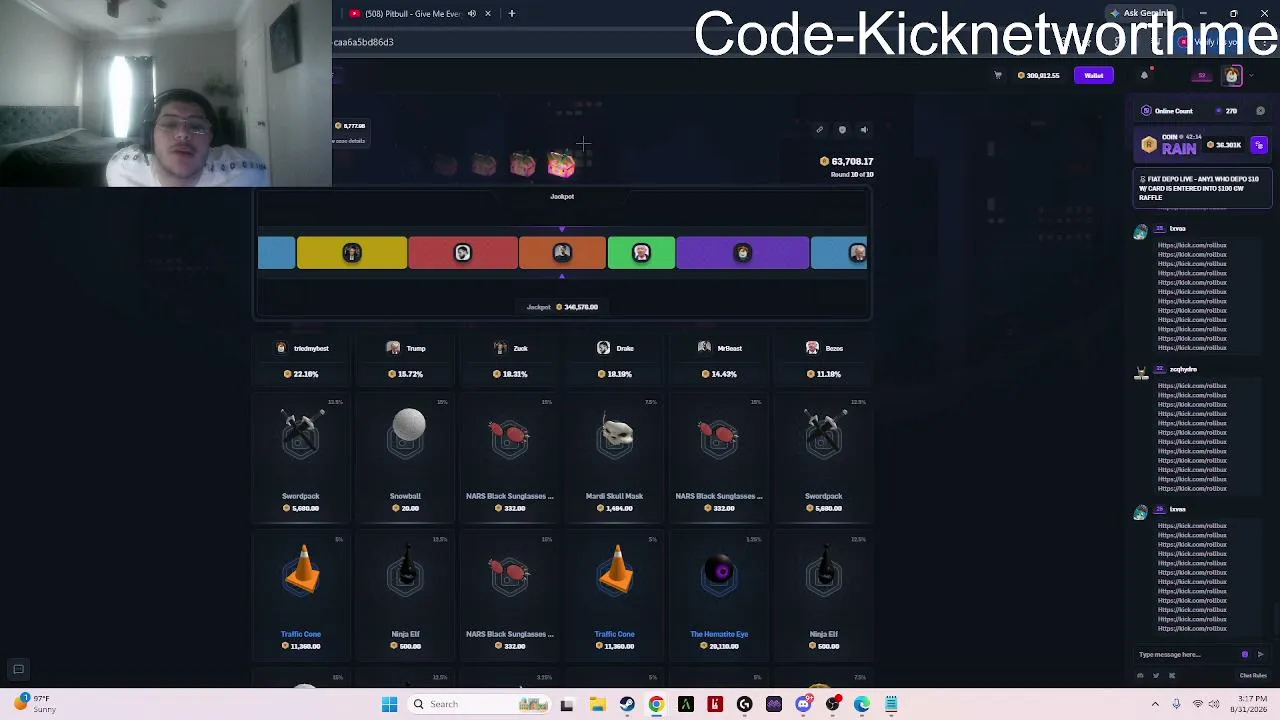
Task: Select the Pitbull YouTube tab
Action: (415, 14)
